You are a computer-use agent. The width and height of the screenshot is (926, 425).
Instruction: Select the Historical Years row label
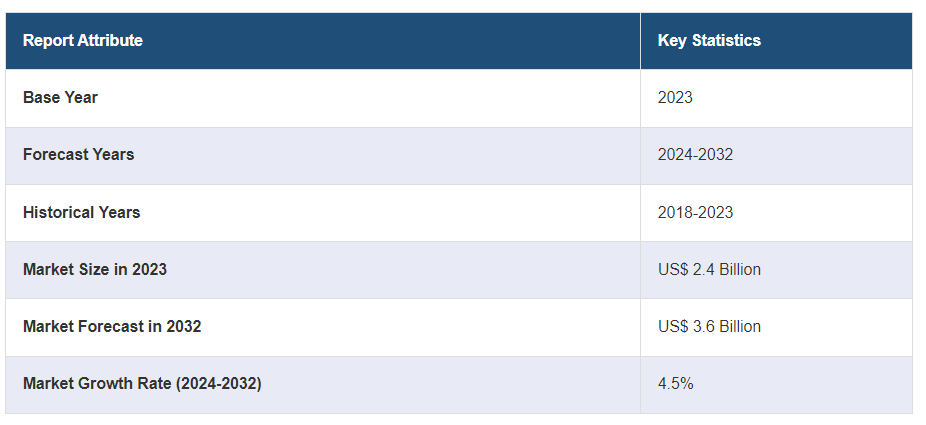[81, 212]
